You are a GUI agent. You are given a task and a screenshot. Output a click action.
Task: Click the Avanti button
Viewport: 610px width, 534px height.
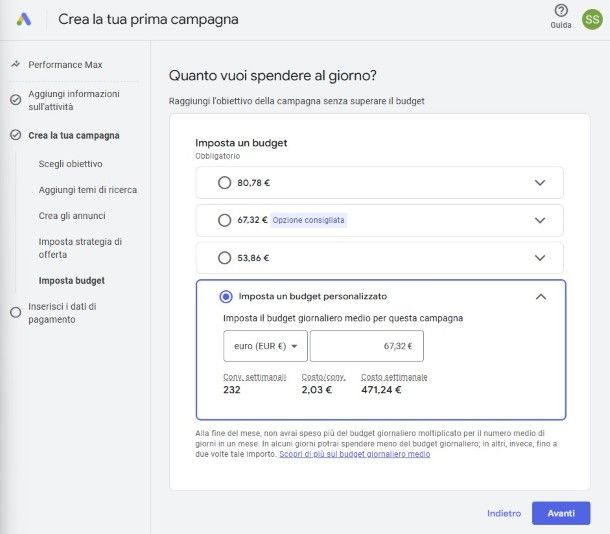(561, 513)
